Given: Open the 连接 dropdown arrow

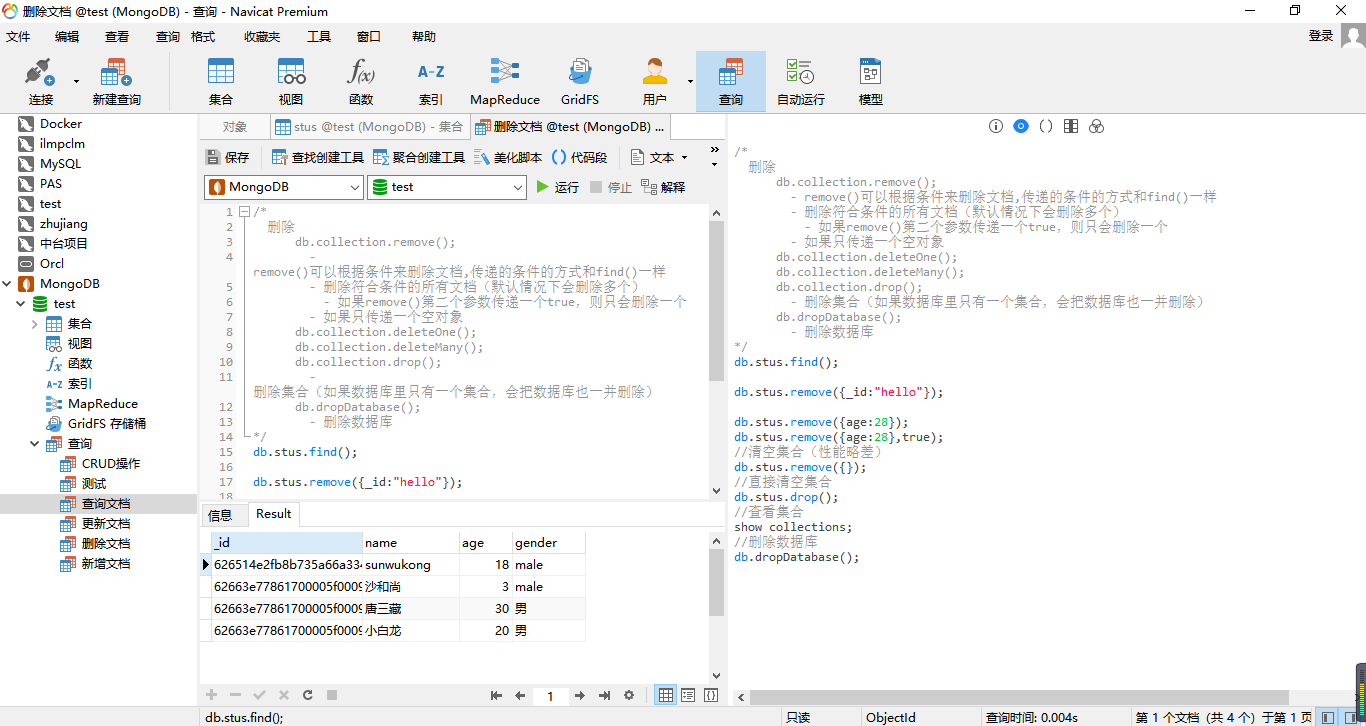Looking at the screenshot, I should point(76,81).
